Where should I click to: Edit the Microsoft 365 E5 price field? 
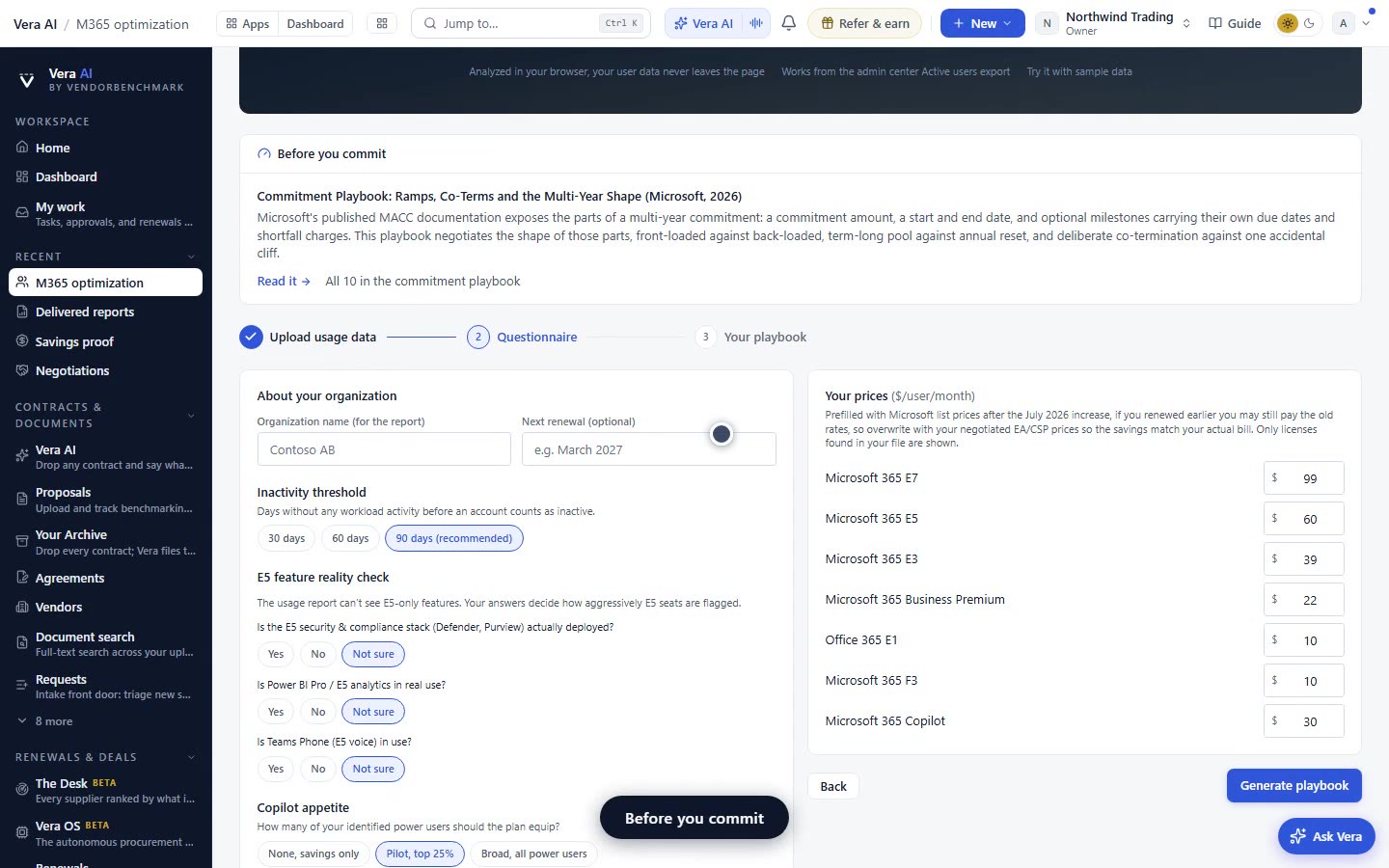coord(1304,519)
